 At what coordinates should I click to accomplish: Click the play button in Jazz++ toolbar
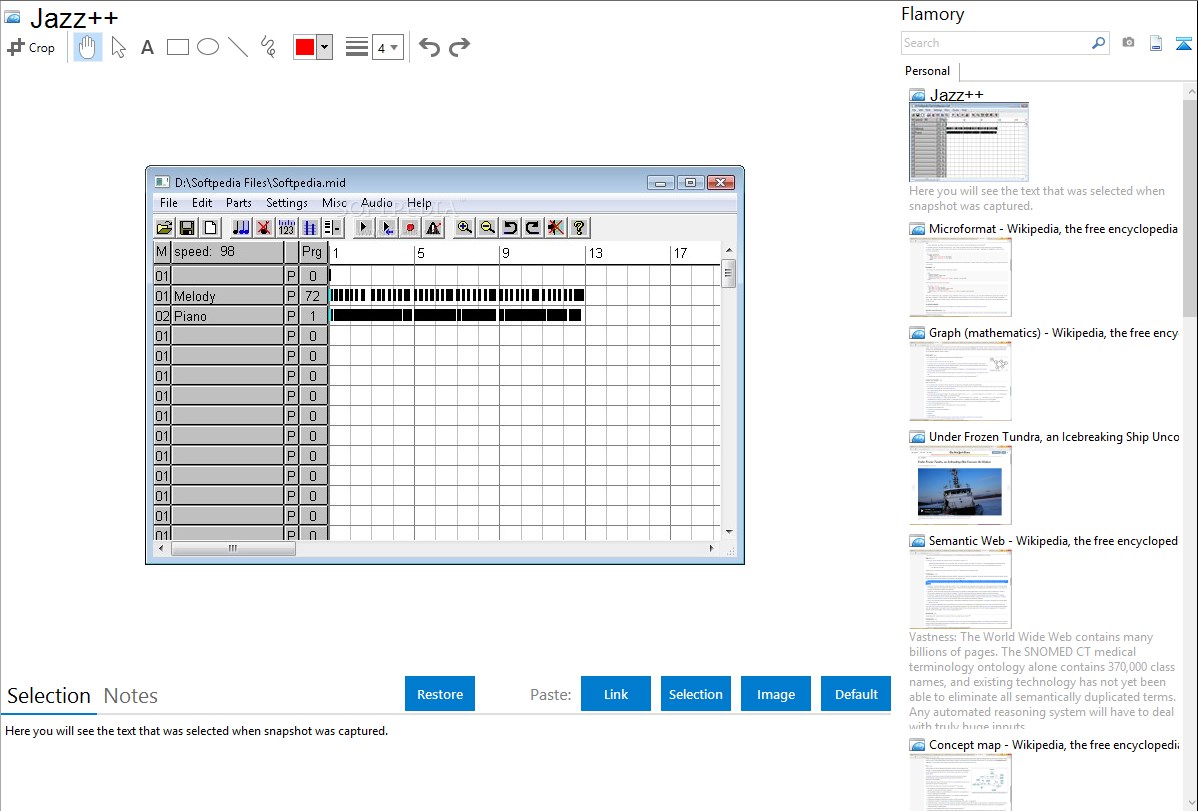click(364, 228)
